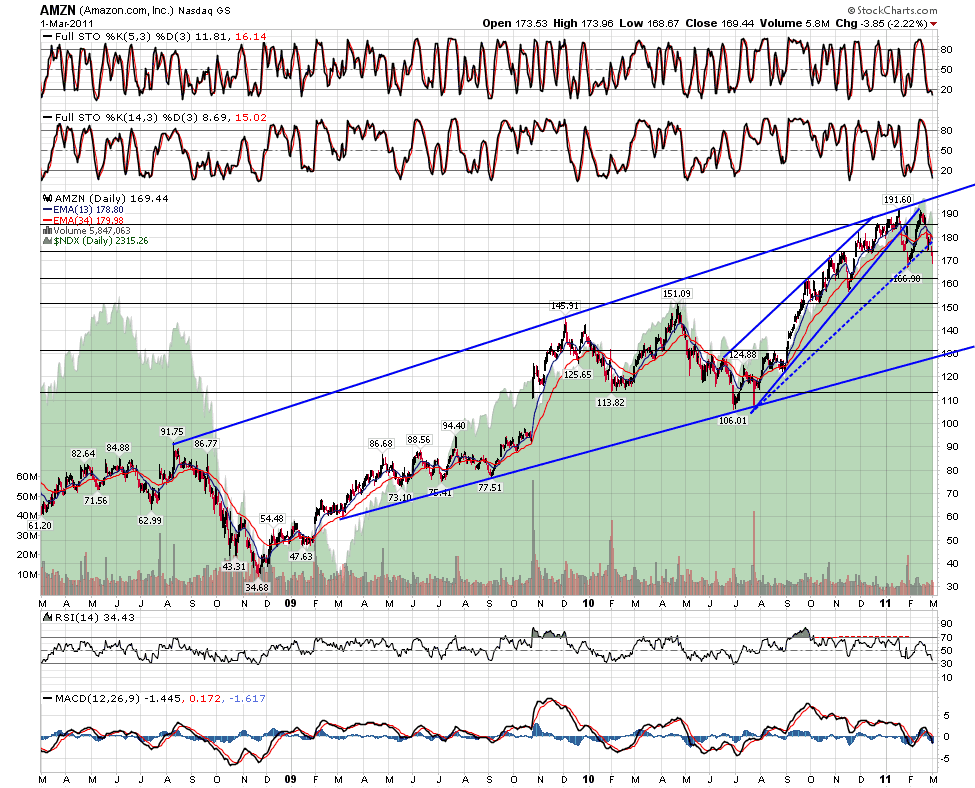Click the candlestick icon before AMZN (Daily) legend
The height and width of the screenshot is (788, 975).
(x=47, y=198)
